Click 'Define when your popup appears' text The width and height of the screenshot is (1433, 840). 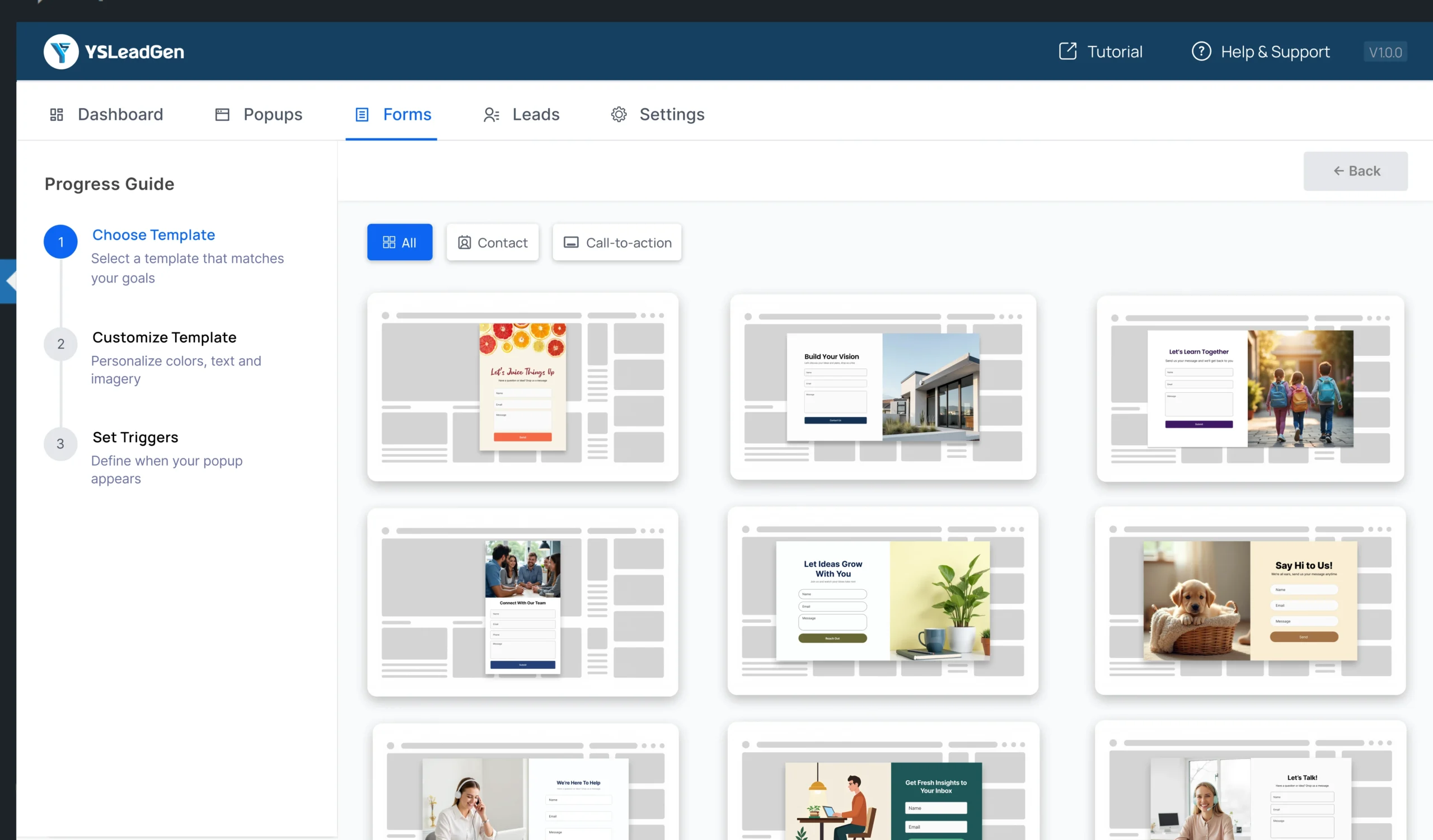(x=167, y=470)
